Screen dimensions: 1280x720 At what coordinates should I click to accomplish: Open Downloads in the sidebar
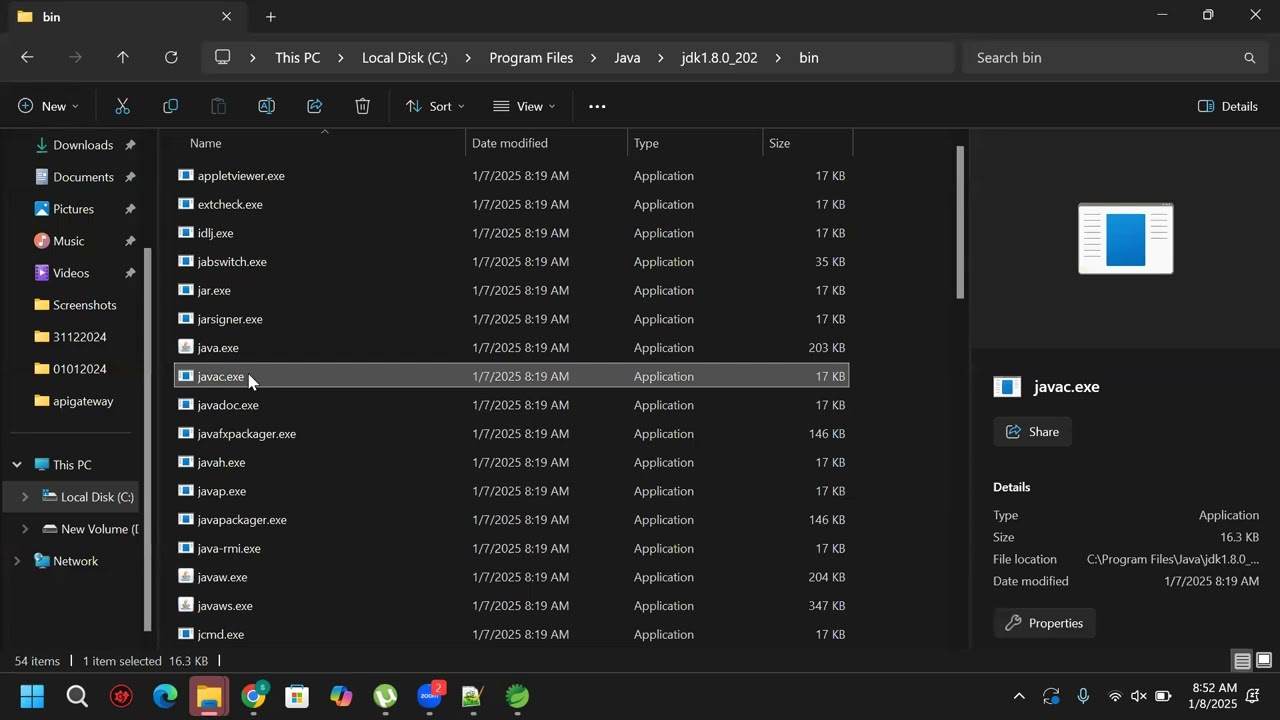pyautogui.click(x=83, y=145)
